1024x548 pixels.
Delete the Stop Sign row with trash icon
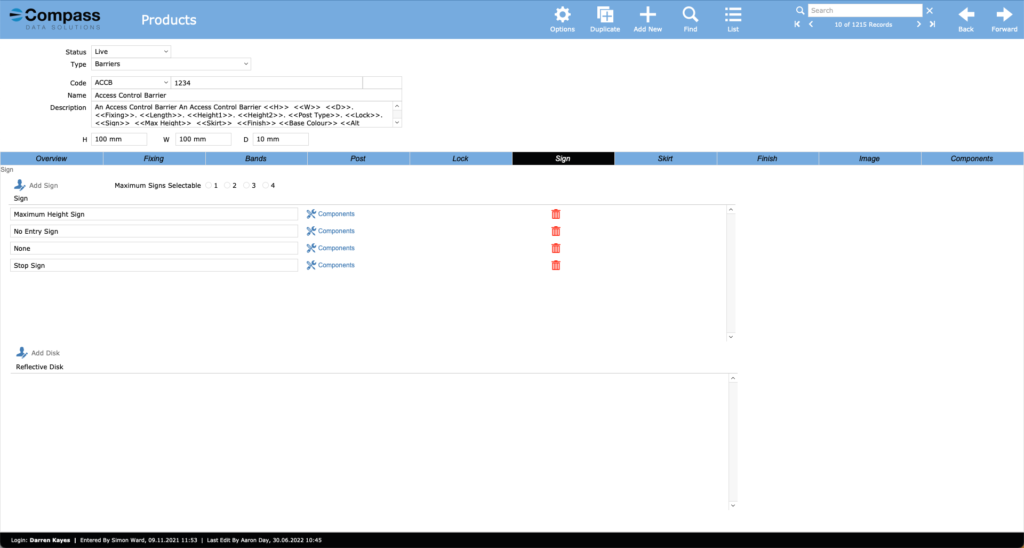[x=556, y=265]
